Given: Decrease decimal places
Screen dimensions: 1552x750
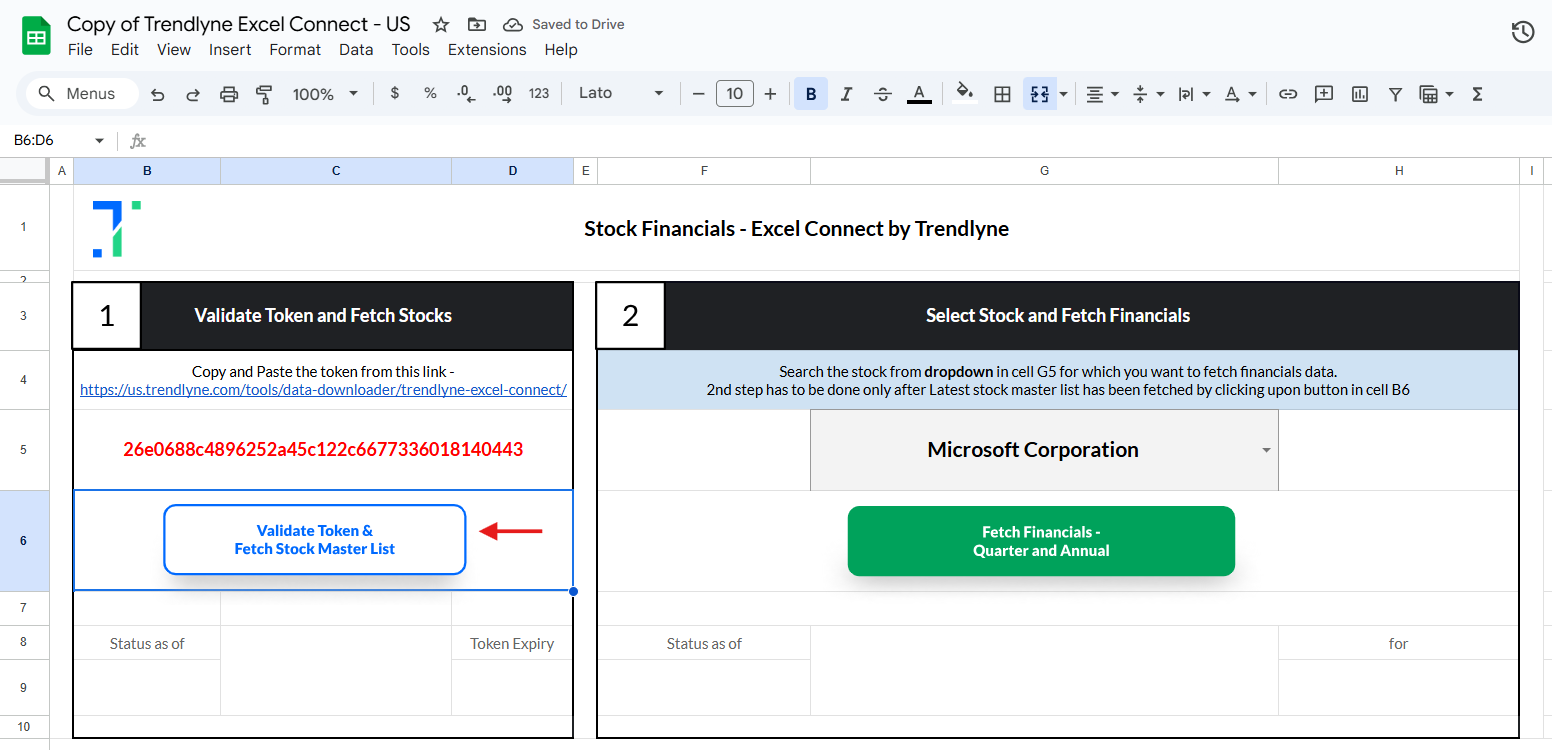Looking at the screenshot, I should 465,93.
